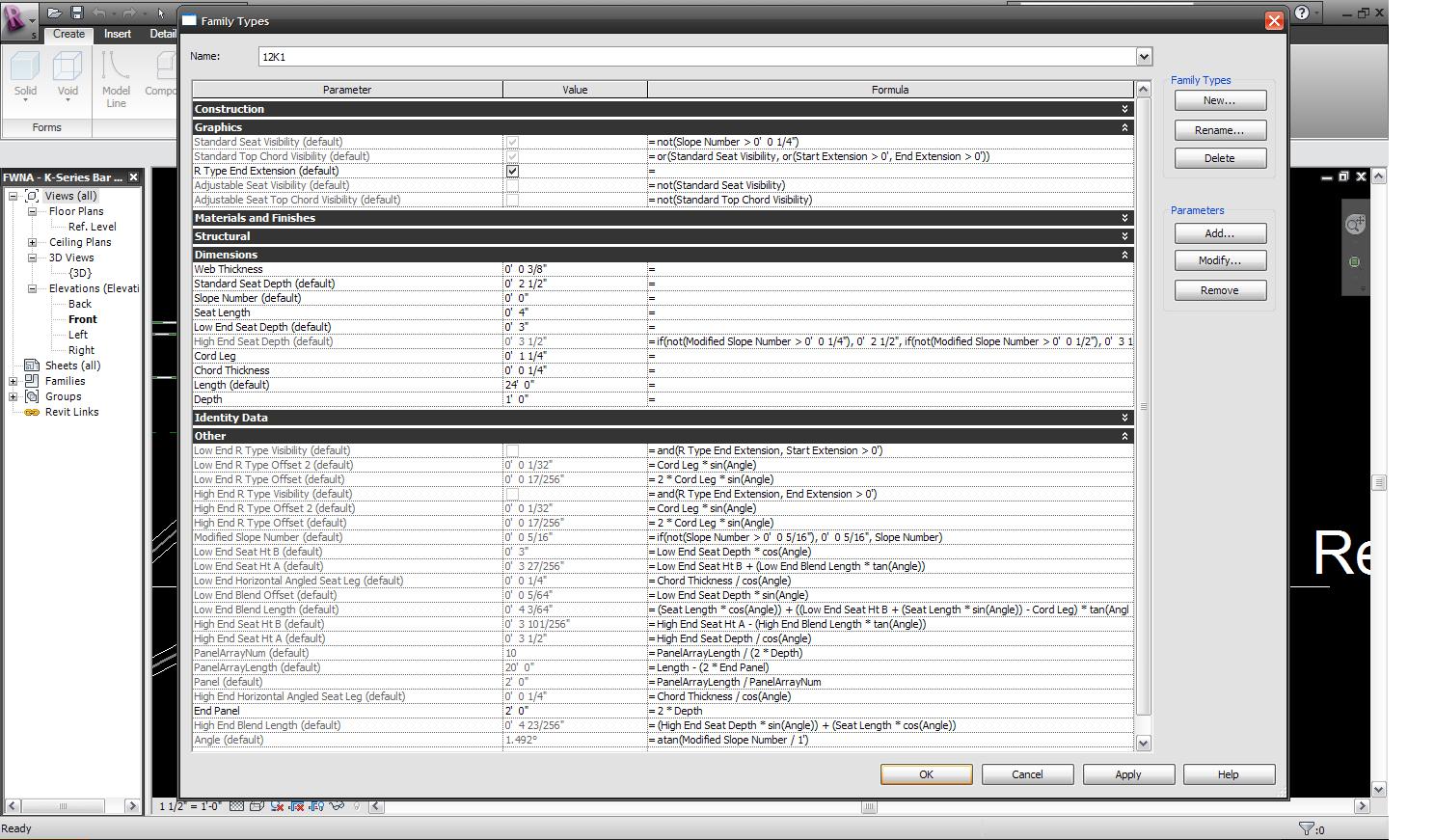Screen dimensions: 1435x840
Task: Click the Depth formula field
Action: 890,399
